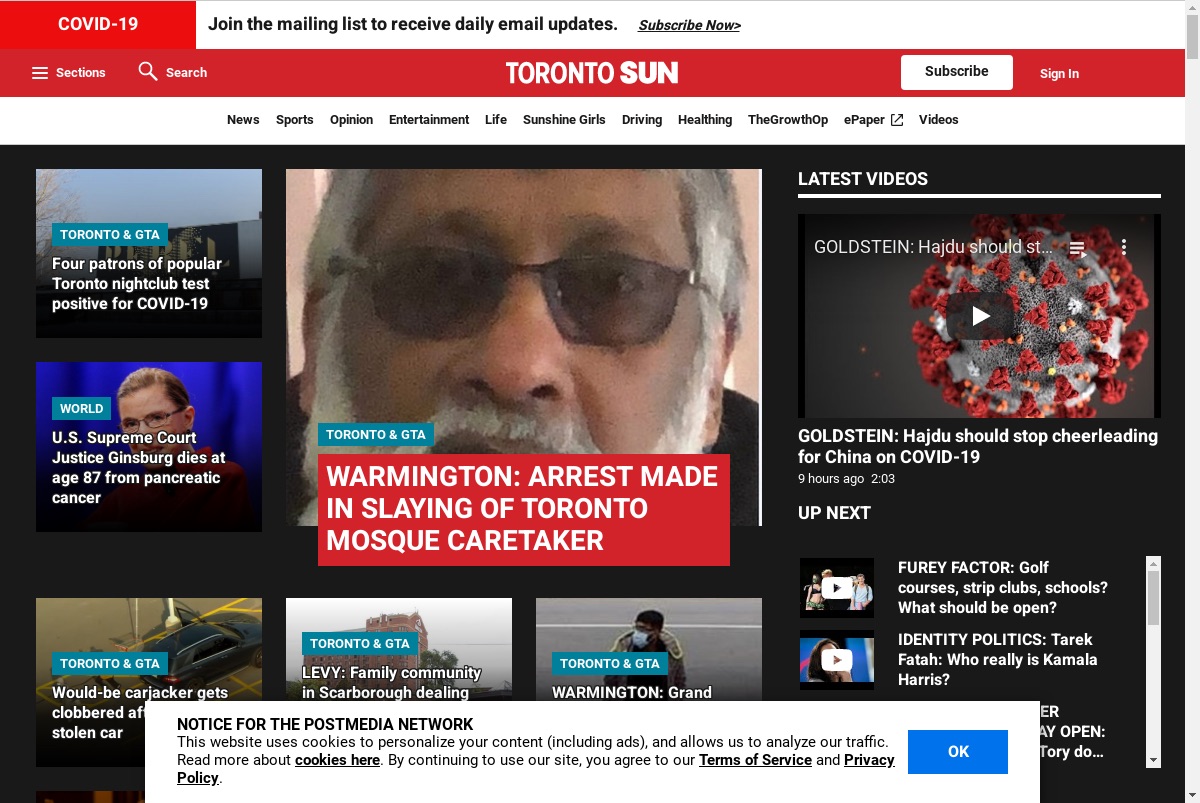Open TheGrowthOp section
Viewport: 1200px width, 803px height.
pos(788,120)
